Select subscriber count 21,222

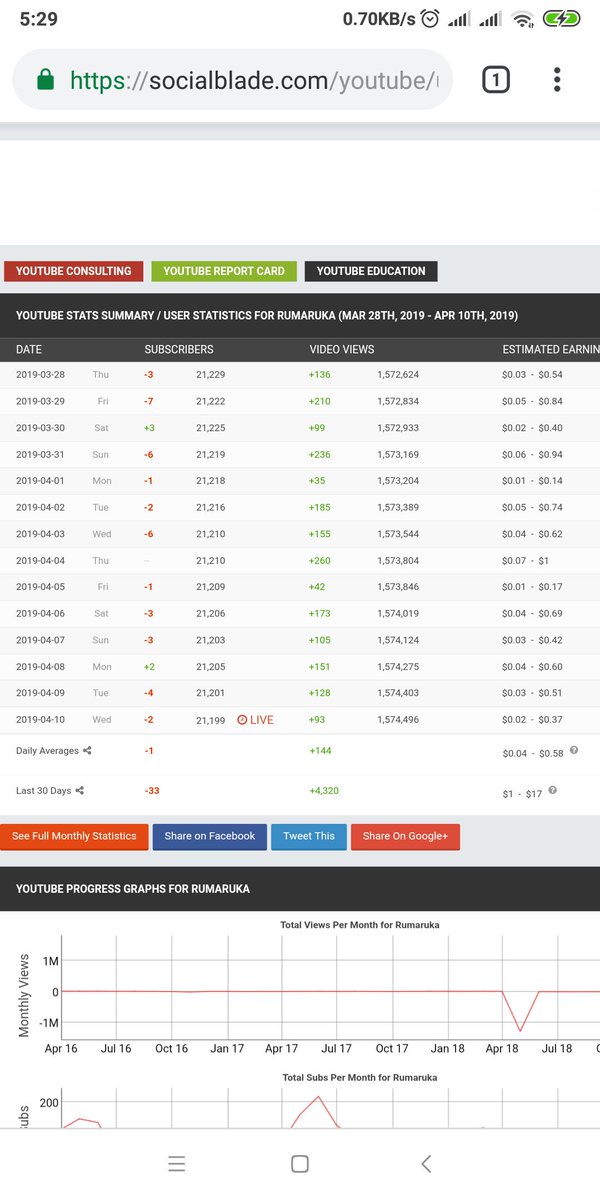[211, 402]
